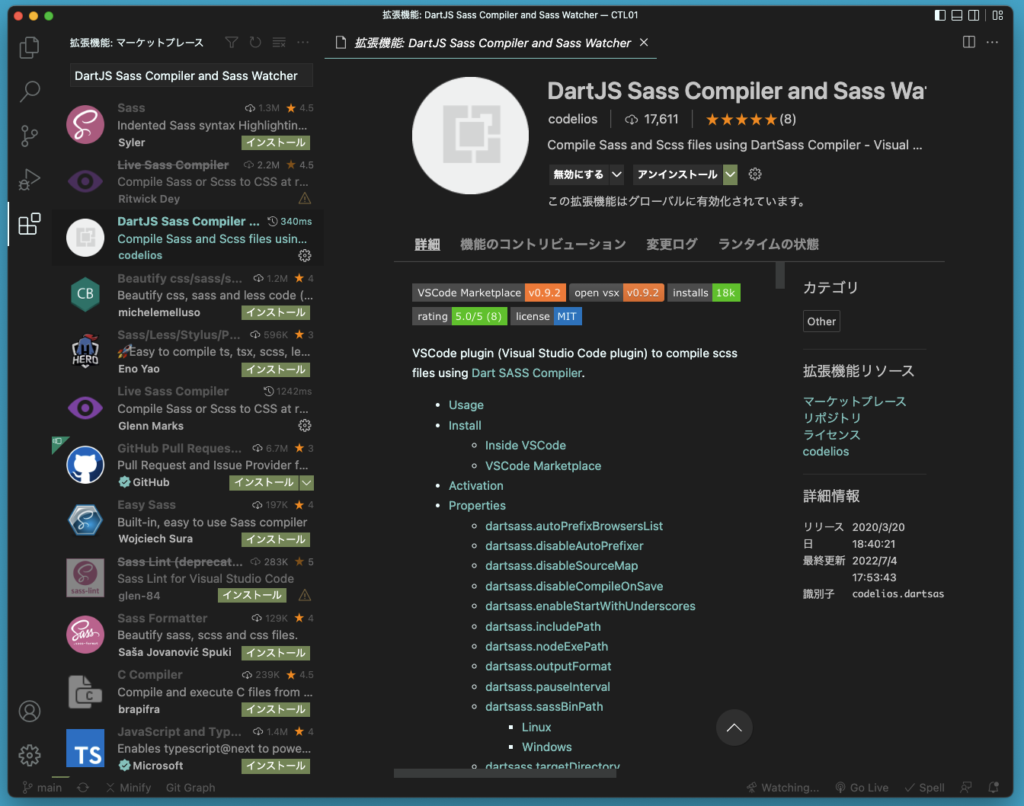This screenshot has width=1024, height=806.
Task: Open gear settings for Glenn Marks Live Sass Compiler
Action: [304, 425]
